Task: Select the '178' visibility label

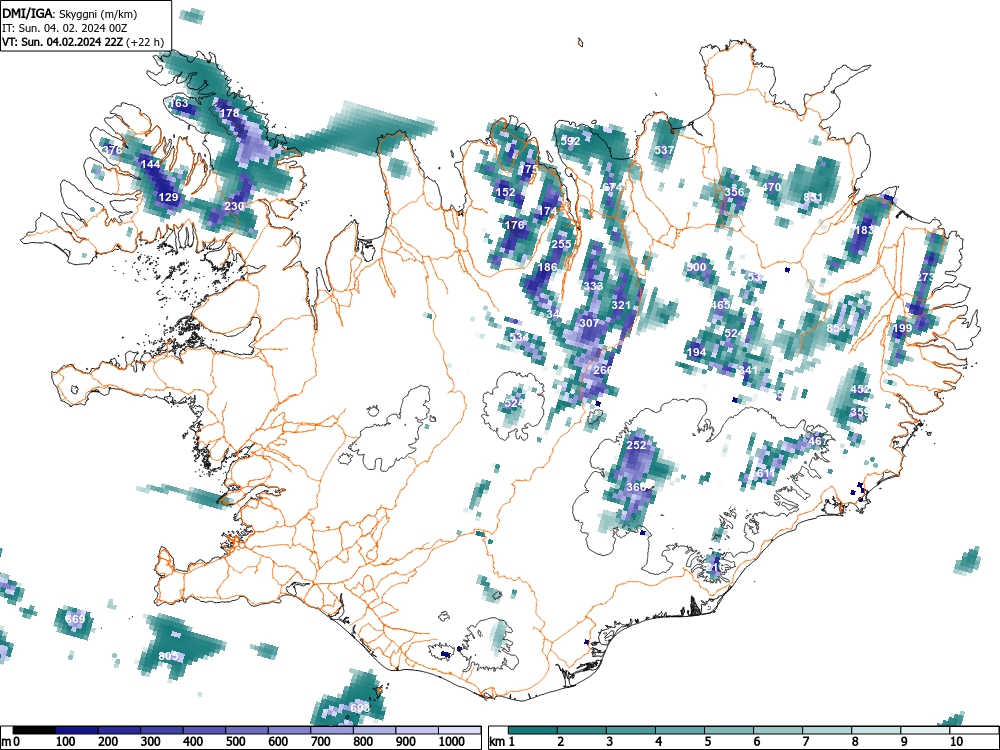Action: click(229, 113)
